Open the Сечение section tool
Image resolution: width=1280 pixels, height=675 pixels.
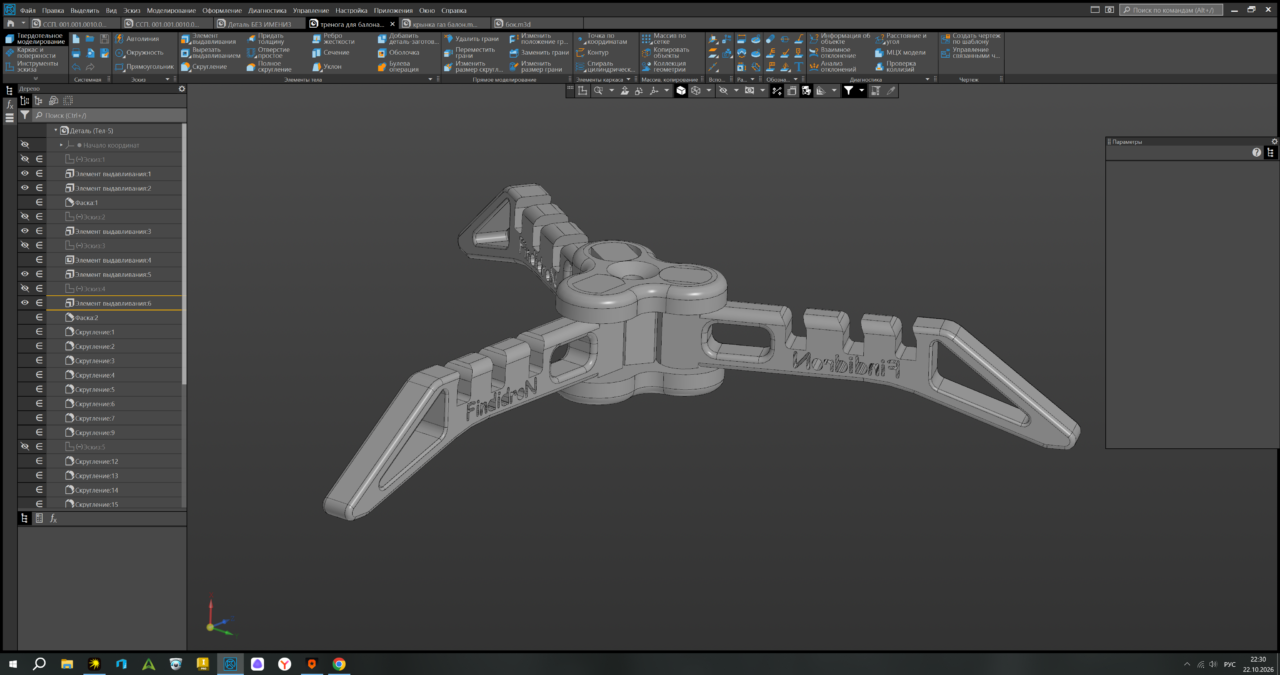[x=330, y=52]
